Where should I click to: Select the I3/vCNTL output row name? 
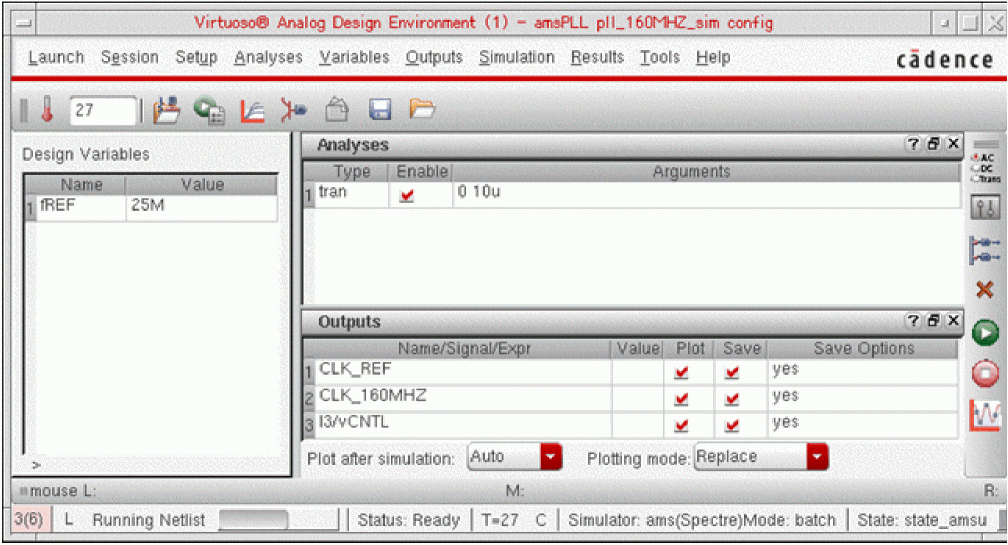[463, 424]
